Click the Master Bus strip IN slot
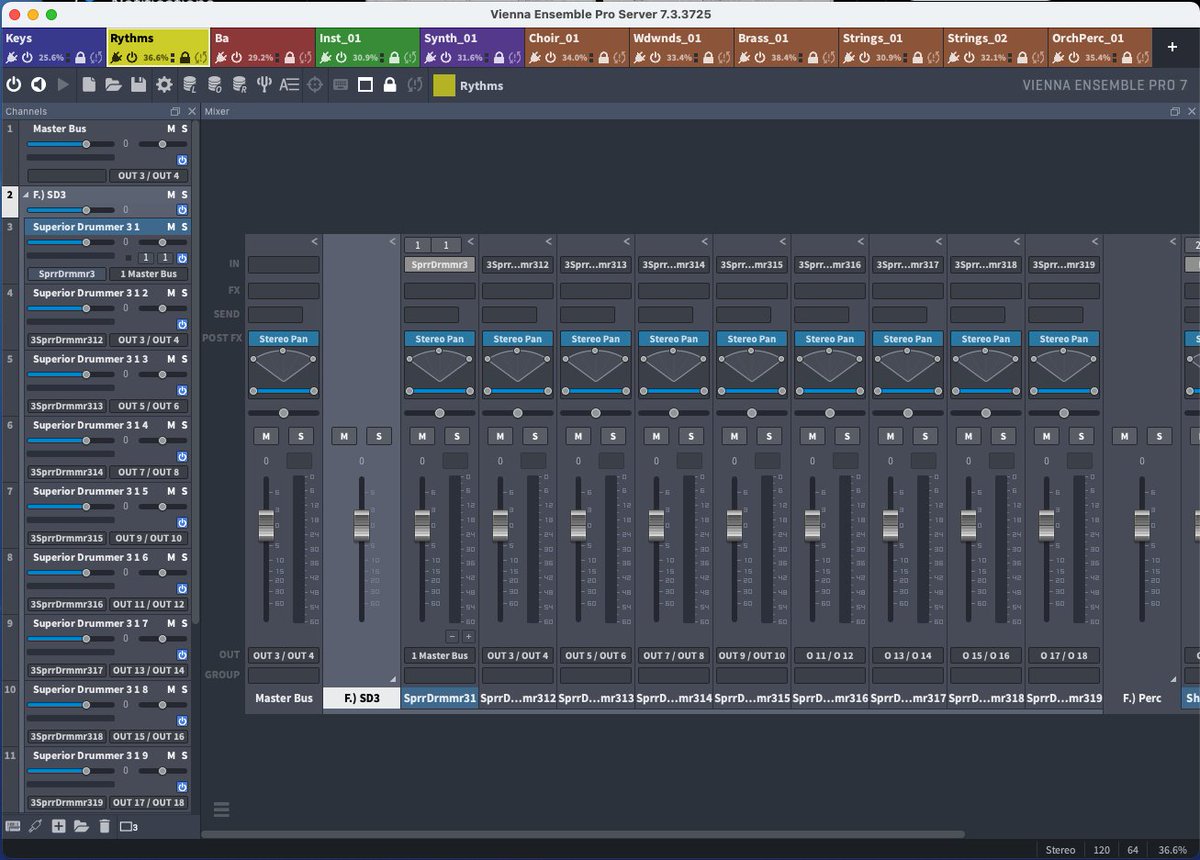The height and width of the screenshot is (860, 1200). coord(284,265)
